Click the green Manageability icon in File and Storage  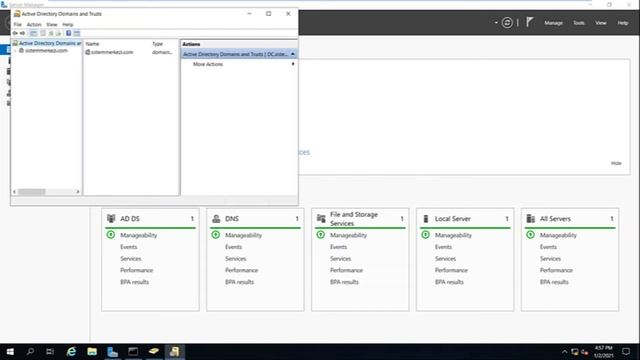click(x=320, y=235)
